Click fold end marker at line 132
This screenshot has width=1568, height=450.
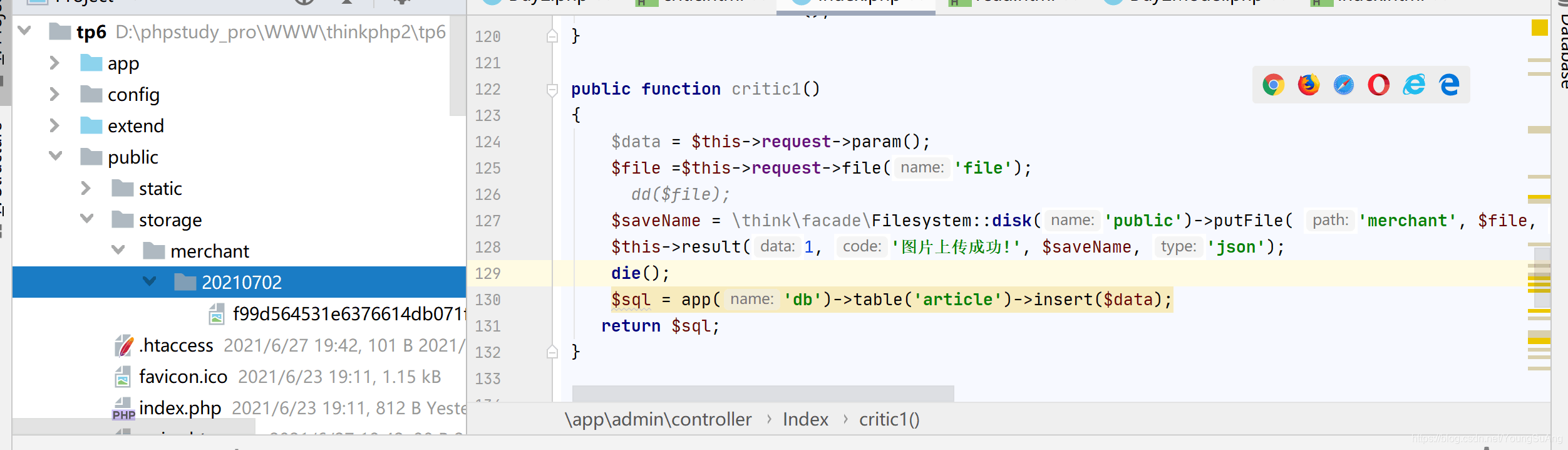click(552, 352)
